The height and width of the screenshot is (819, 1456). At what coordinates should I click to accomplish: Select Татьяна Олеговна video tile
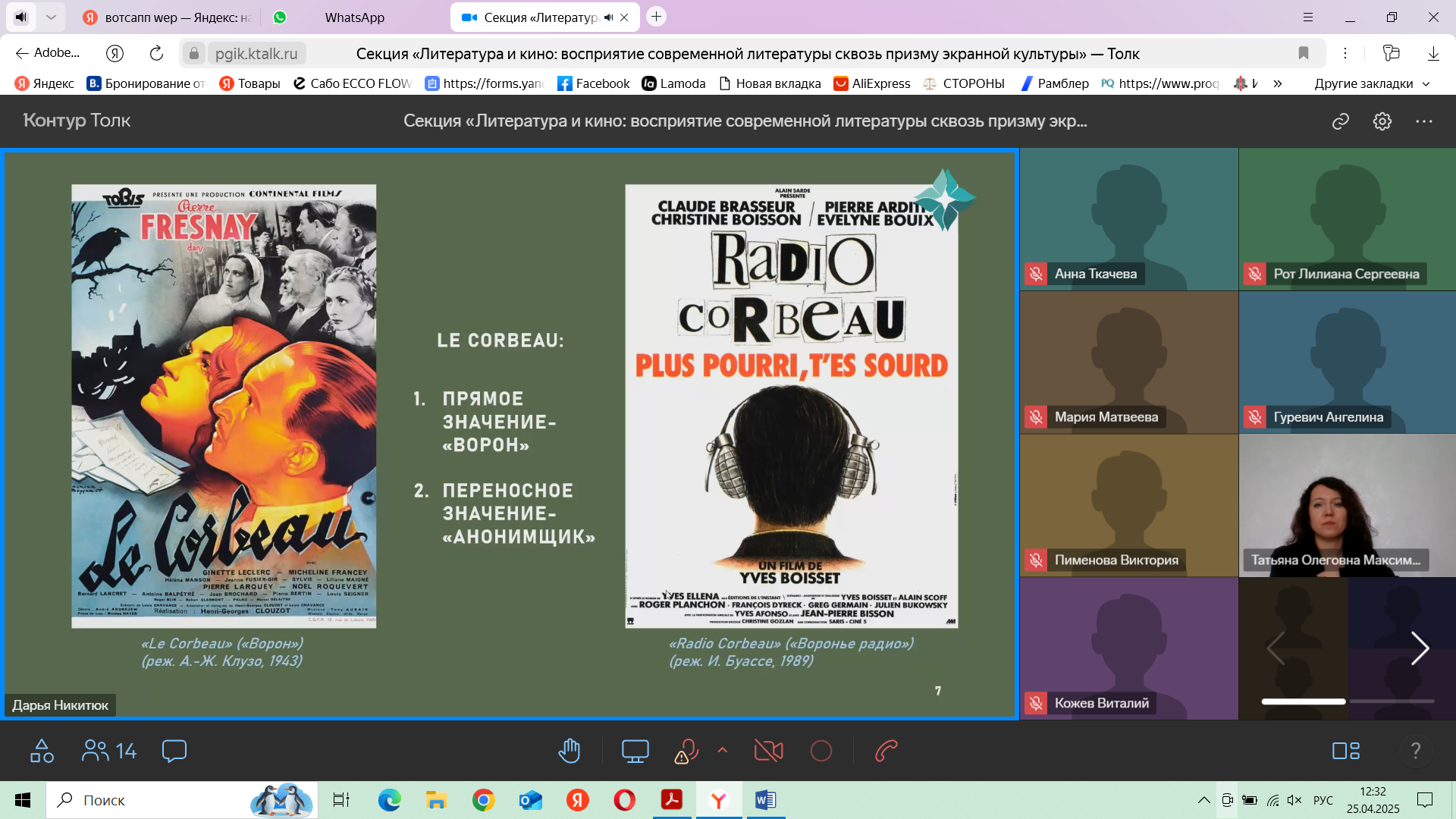click(1348, 505)
